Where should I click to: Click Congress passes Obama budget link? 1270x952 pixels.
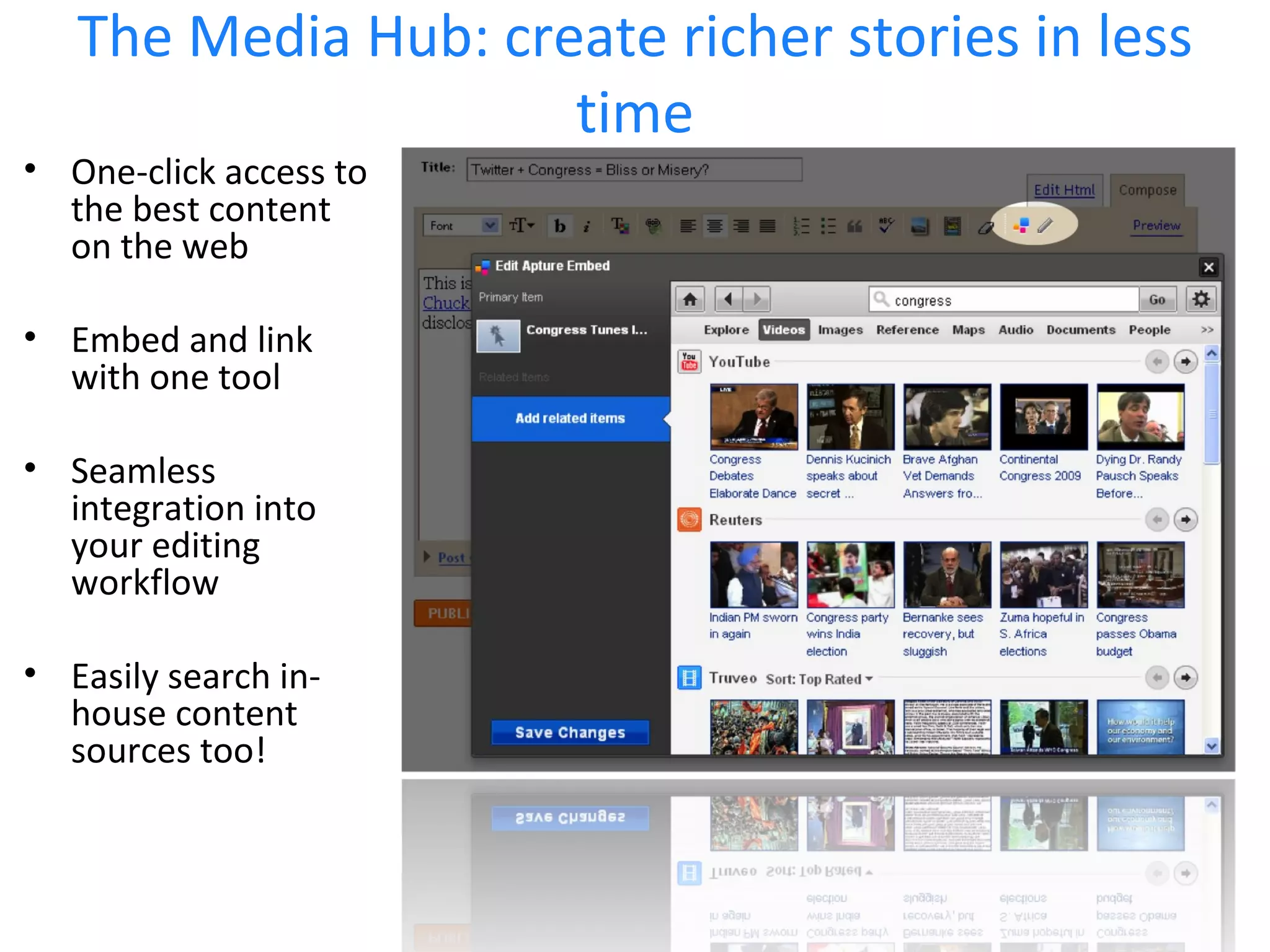coord(1136,634)
